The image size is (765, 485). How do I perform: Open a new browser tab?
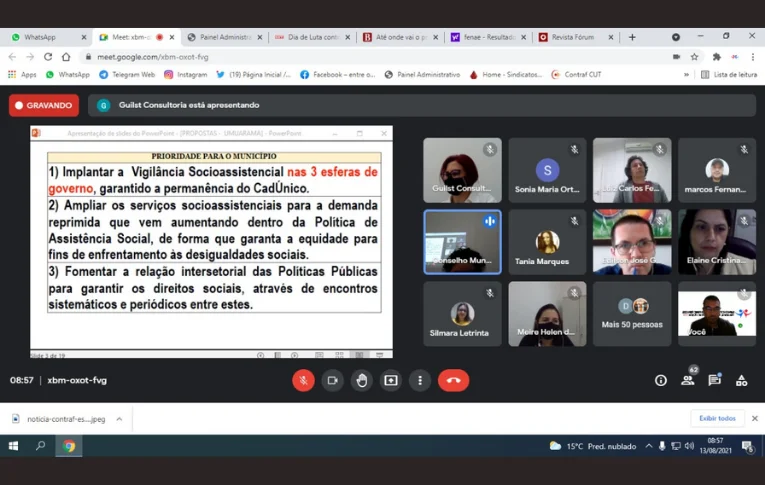632,37
